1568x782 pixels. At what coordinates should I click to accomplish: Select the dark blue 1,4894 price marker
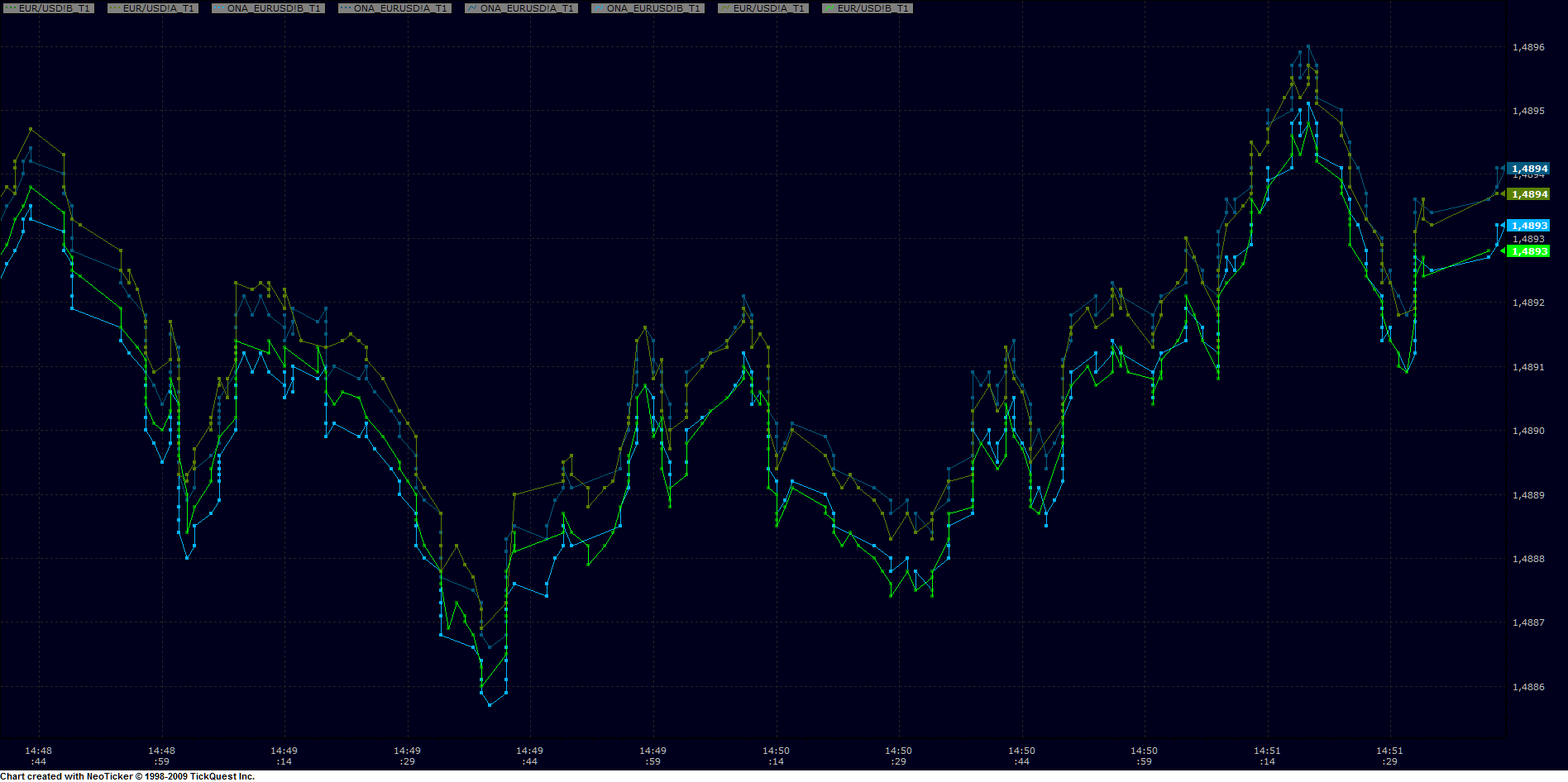[x=1528, y=169]
